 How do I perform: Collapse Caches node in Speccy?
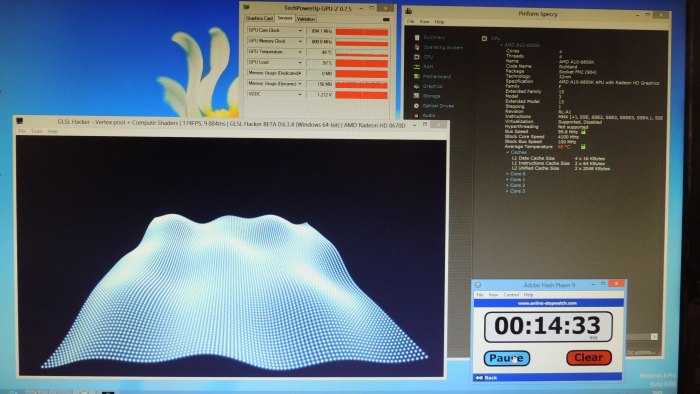click(x=508, y=153)
